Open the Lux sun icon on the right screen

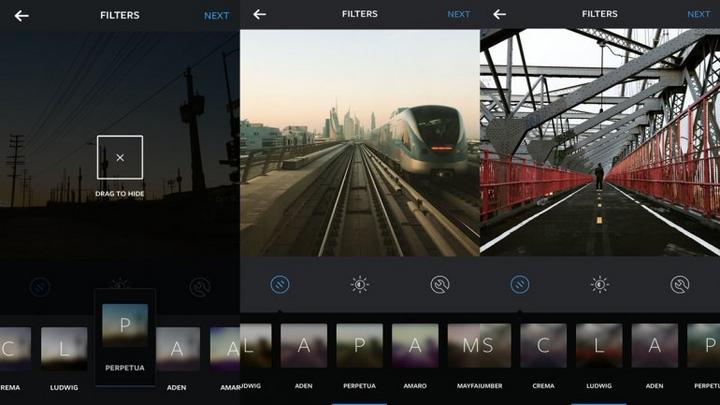[600, 285]
